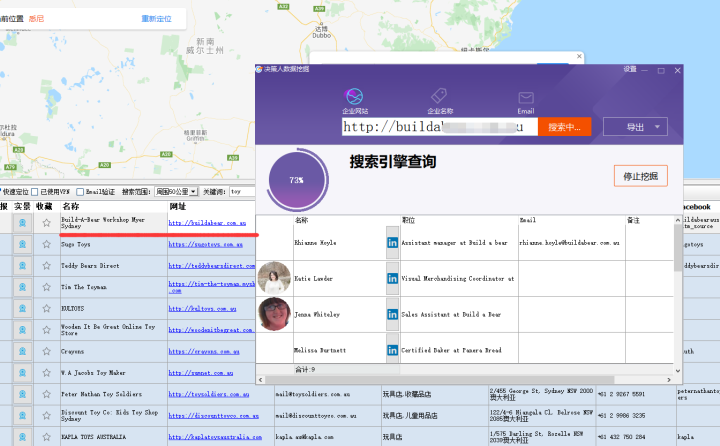Open street view for Peter Nathan Toy Soldiers
Screen dimensions: 720x446
[22, 394]
